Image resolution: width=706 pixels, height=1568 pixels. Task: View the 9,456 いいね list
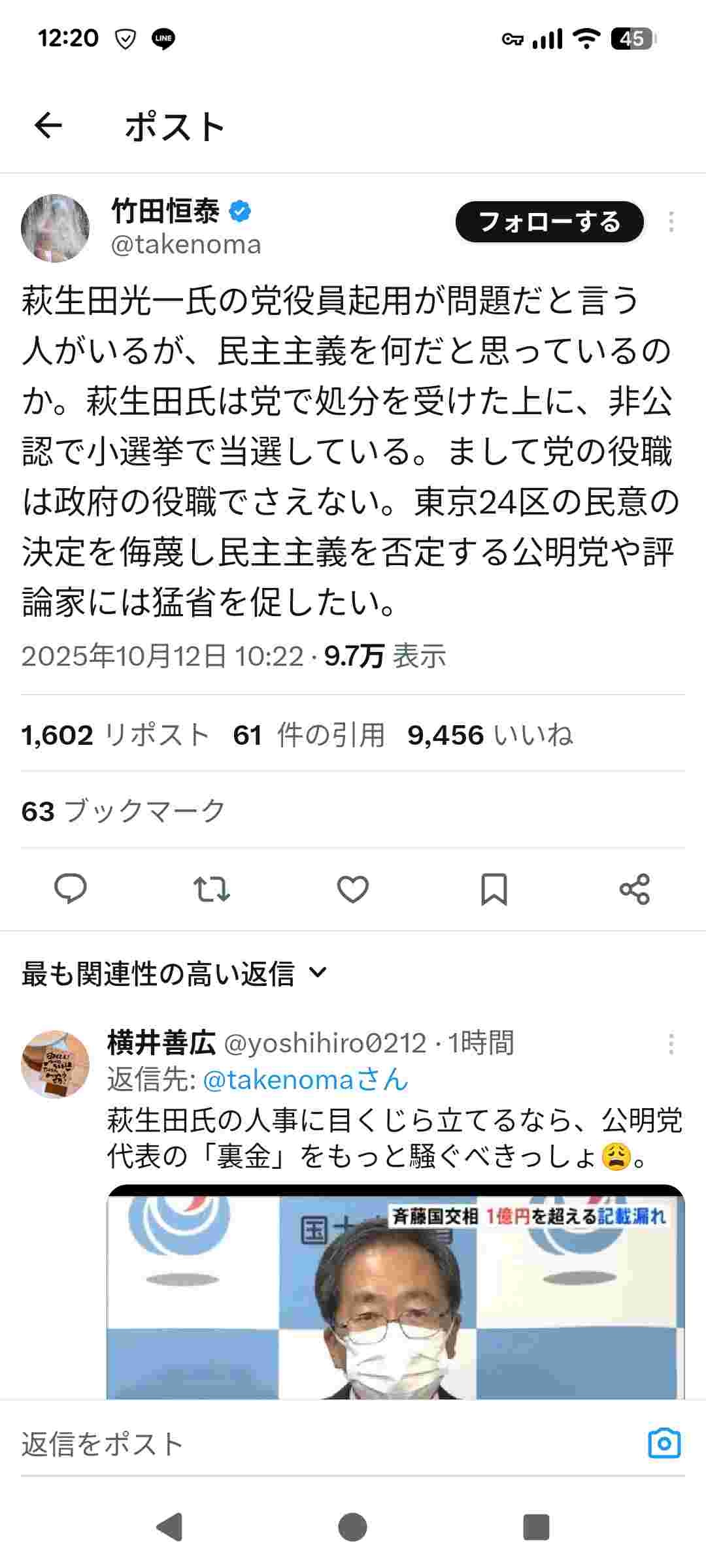[x=490, y=735]
